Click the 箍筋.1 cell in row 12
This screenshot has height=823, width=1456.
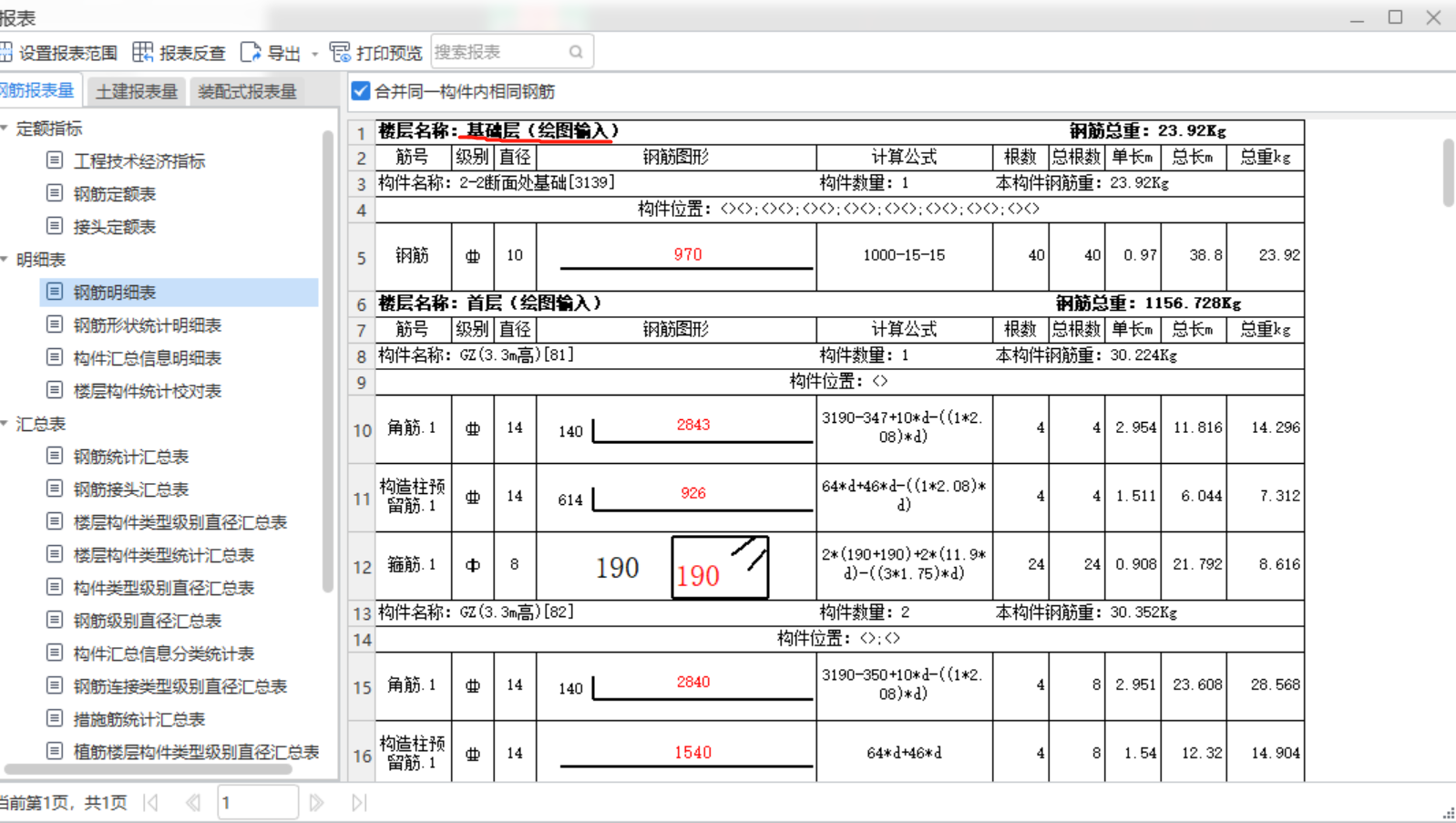(x=413, y=565)
